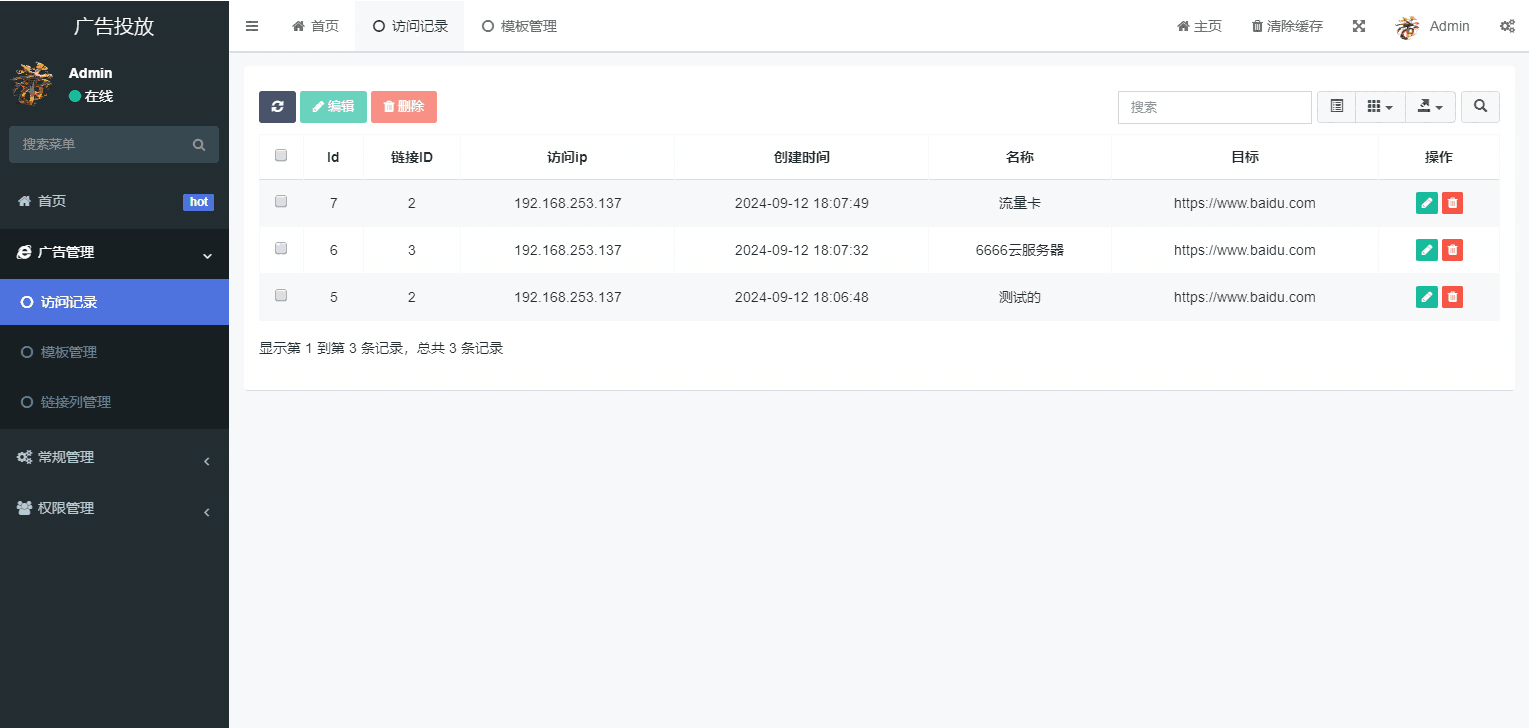Edit the 测试的 row
The height and width of the screenshot is (728, 1529).
tap(1427, 297)
